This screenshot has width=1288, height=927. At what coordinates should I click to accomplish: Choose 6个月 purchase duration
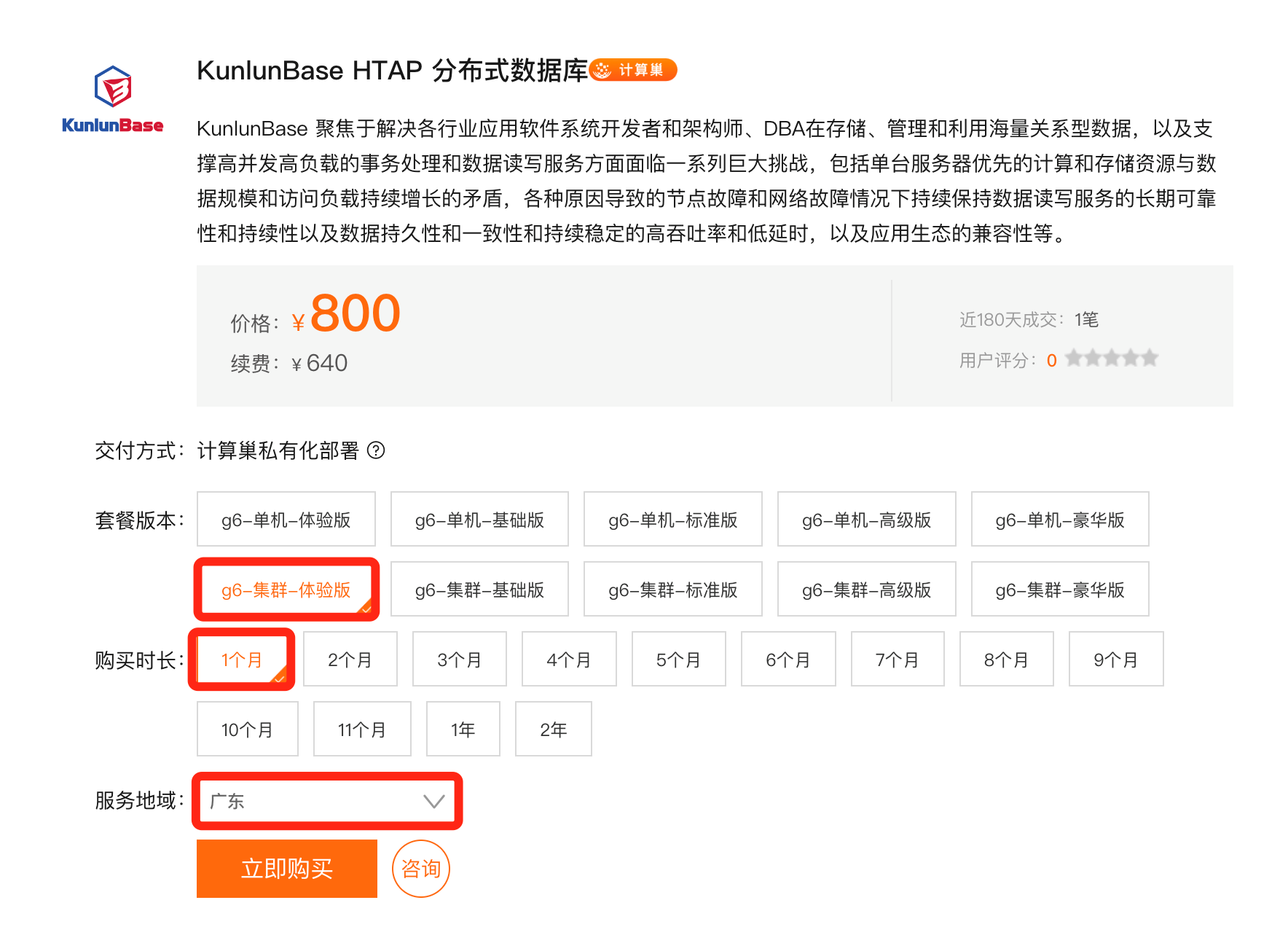788,659
